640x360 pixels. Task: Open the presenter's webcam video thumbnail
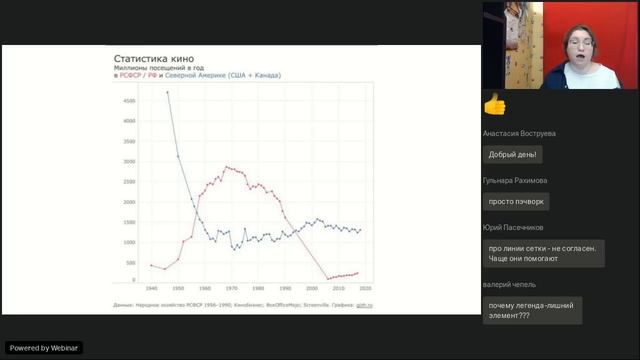point(560,45)
